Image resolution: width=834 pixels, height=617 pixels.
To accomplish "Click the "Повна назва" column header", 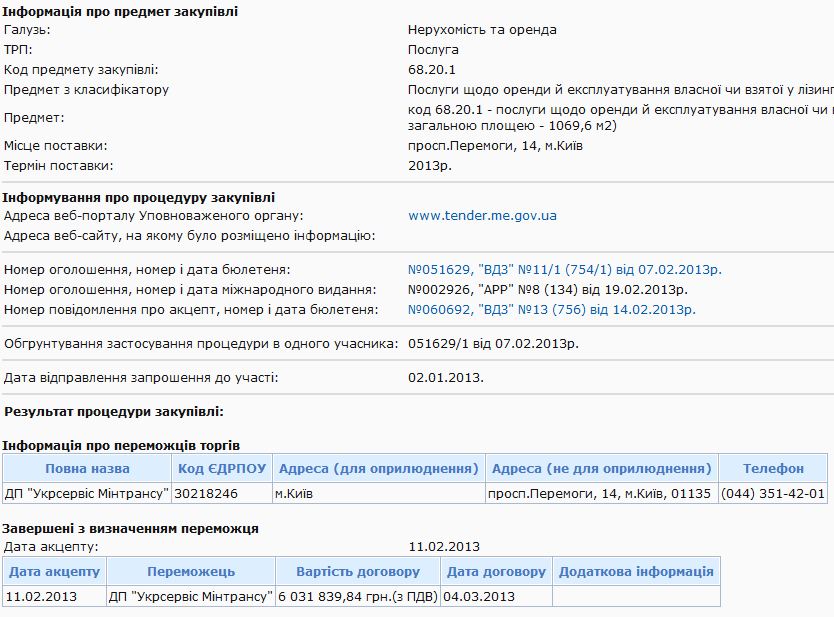I will click(x=87, y=469).
